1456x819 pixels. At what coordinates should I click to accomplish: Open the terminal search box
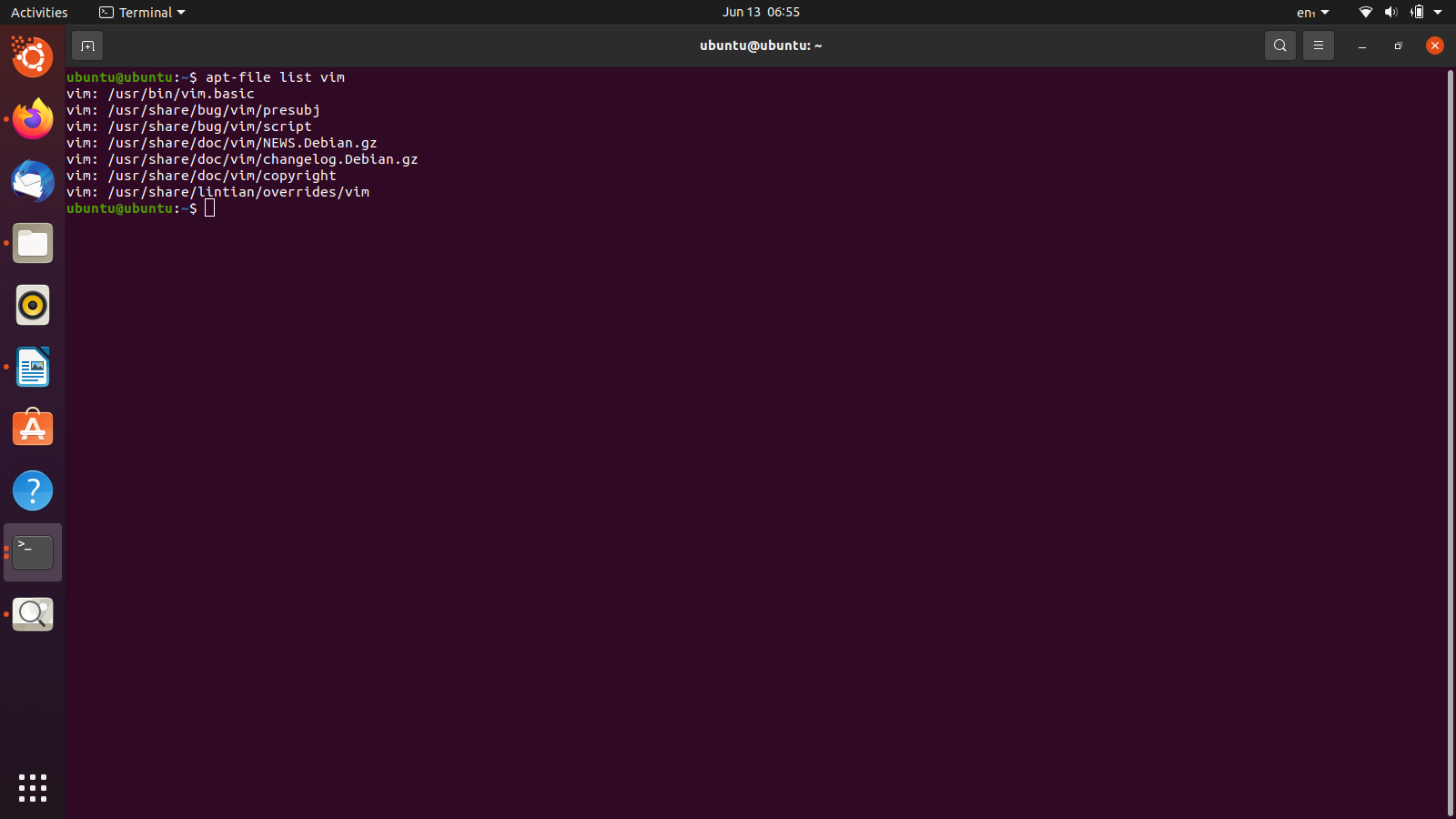(x=1279, y=45)
